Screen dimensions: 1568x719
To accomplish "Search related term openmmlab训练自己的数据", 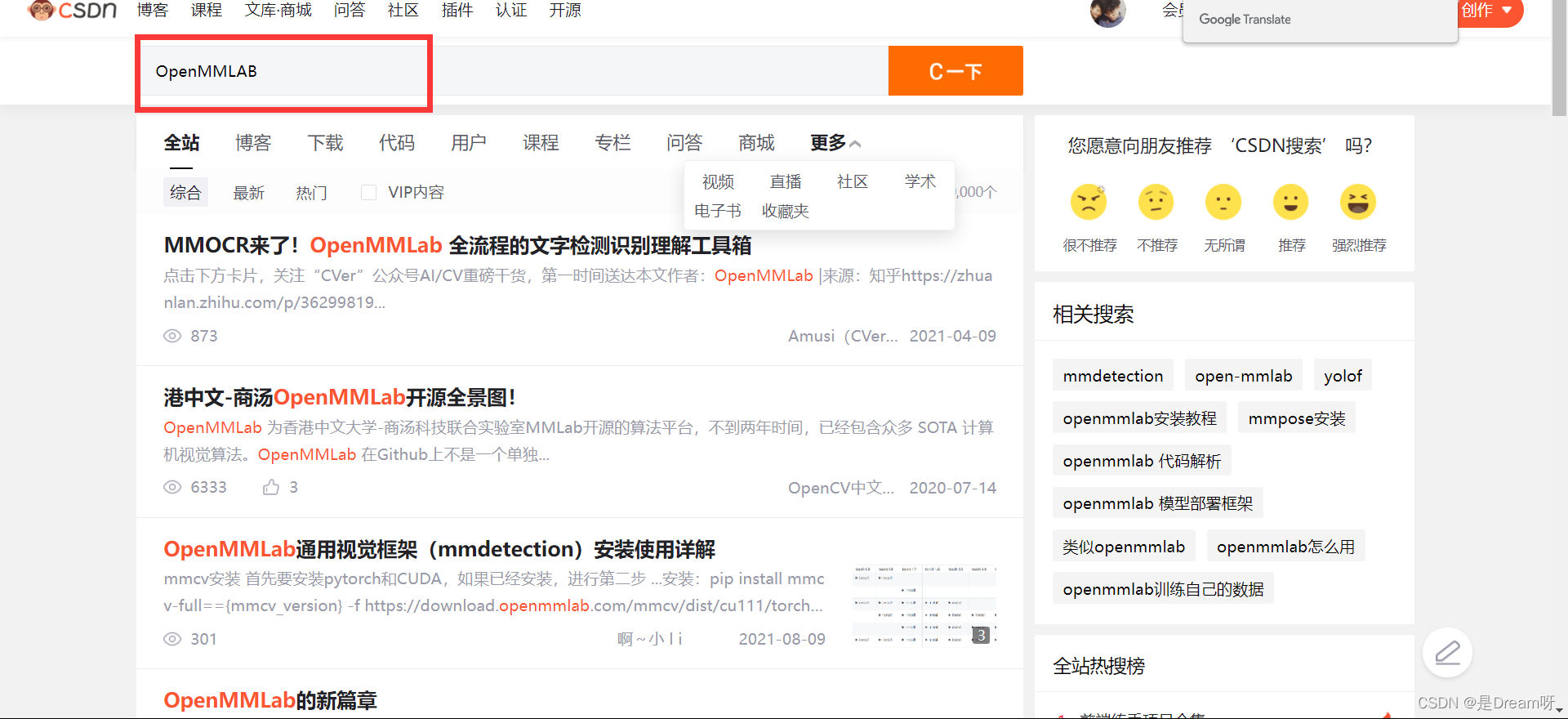I will click(1163, 589).
